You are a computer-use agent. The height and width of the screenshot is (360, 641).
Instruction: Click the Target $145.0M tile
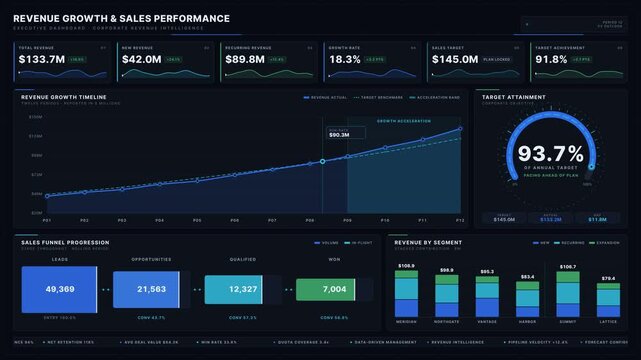pos(504,218)
